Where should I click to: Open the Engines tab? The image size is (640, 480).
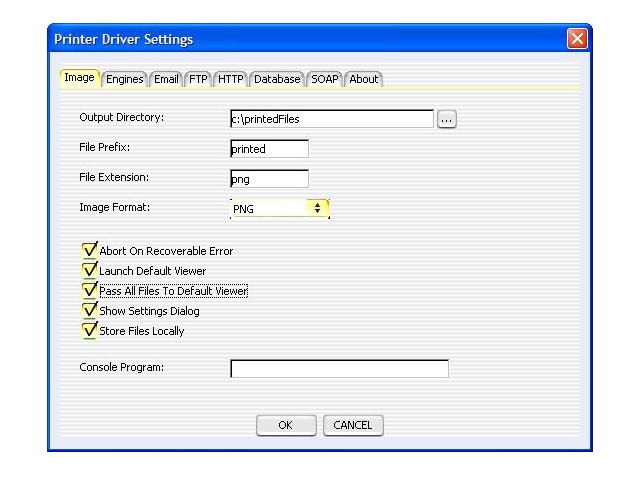click(x=124, y=79)
